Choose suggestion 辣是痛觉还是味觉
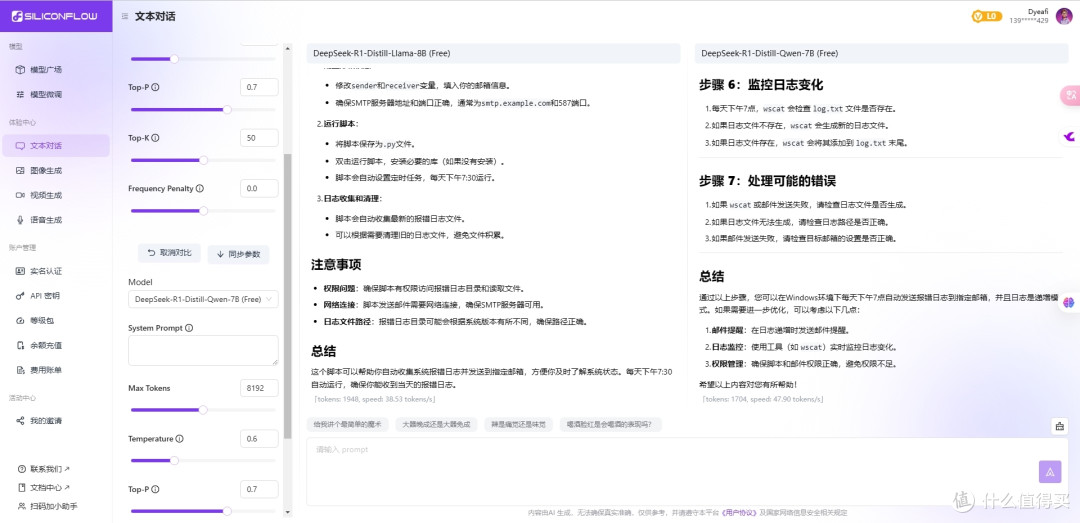This screenshot has width=1080, height=523. click(x=519, y=424)
